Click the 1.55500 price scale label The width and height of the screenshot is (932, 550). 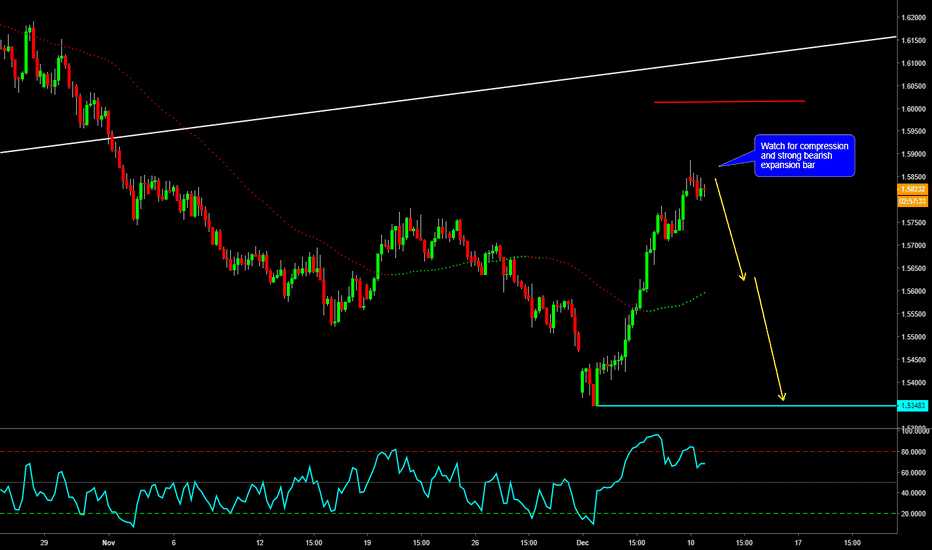pos(914,314)
